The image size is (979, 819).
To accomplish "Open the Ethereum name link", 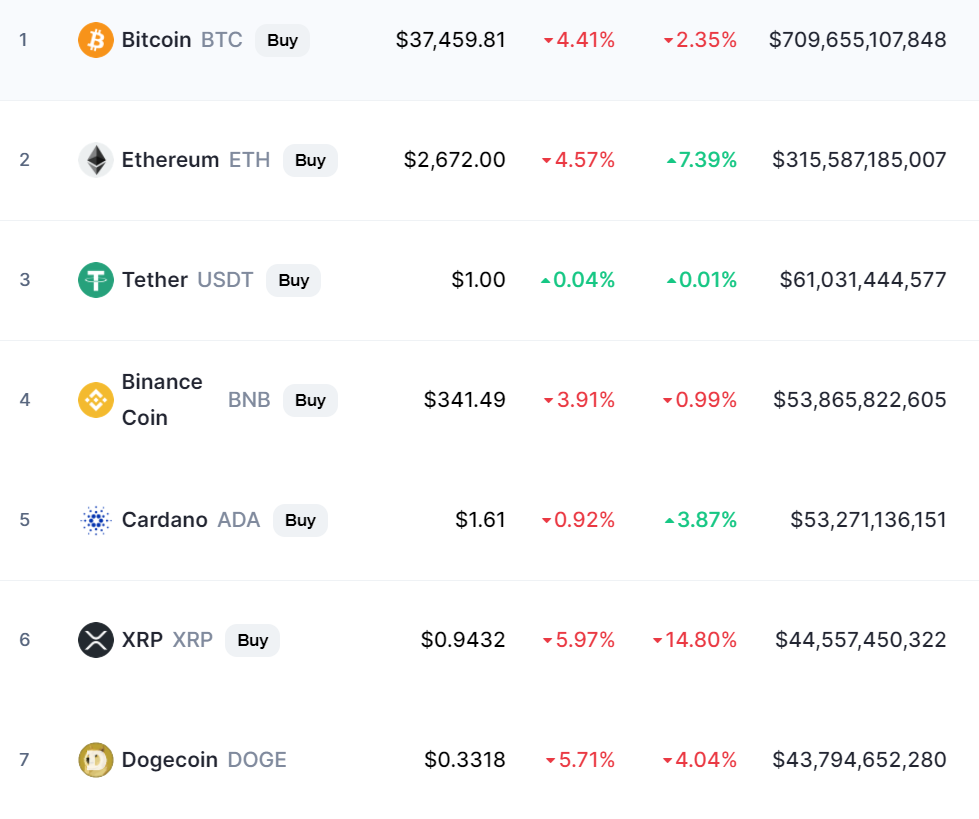I will click(x=170, y=160).
